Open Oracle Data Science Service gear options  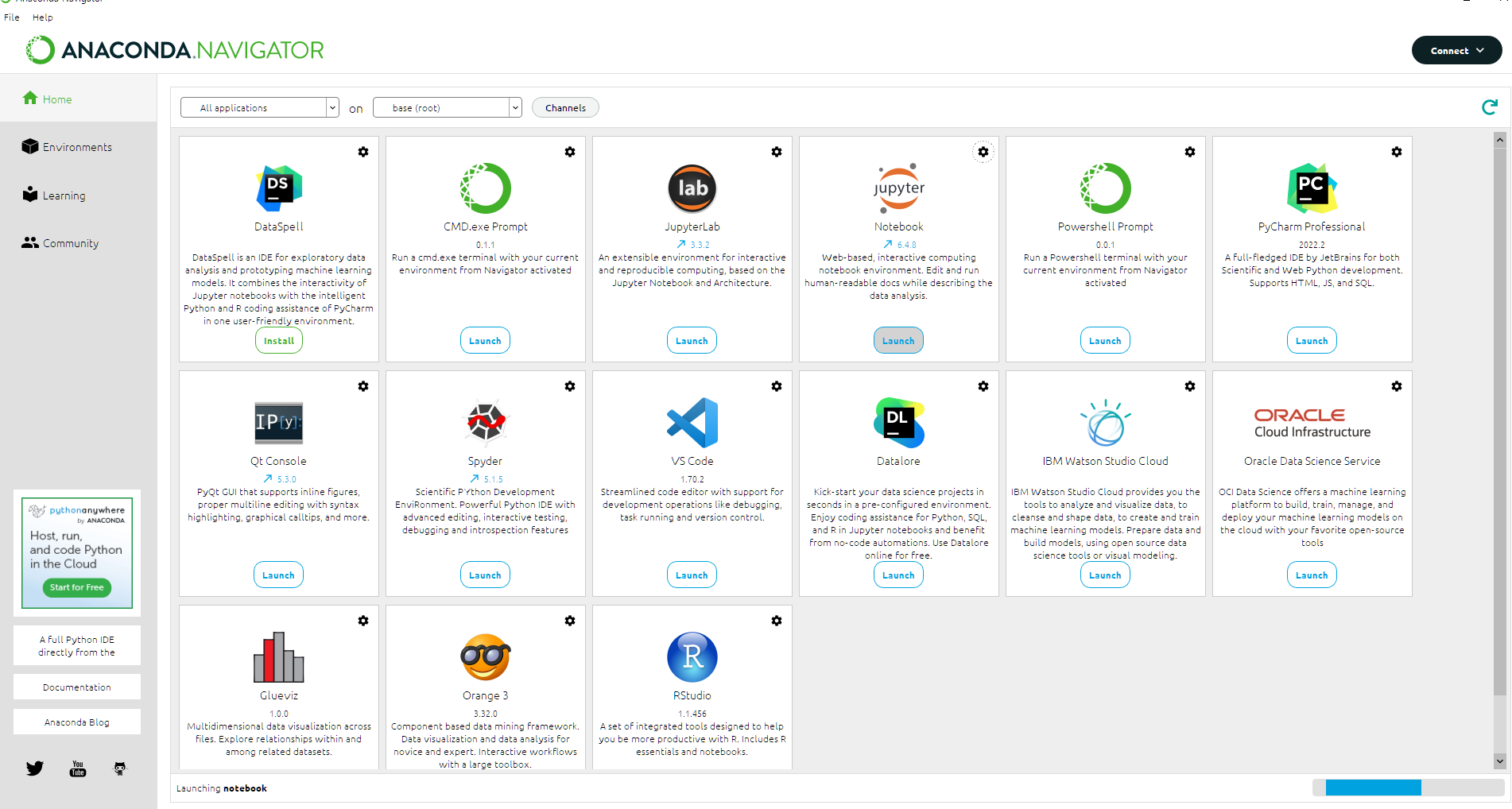(1397, 386)
